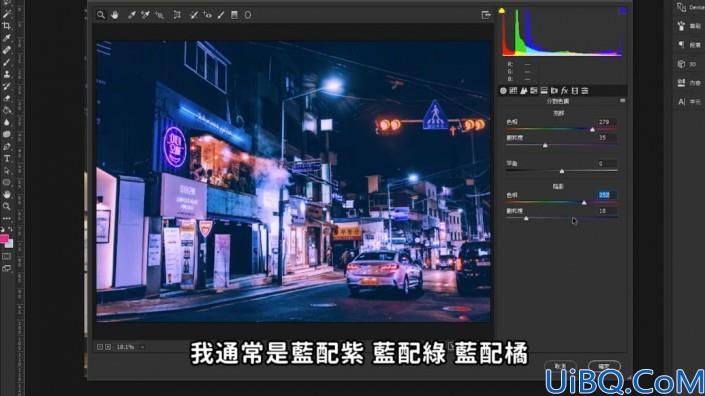Screen dimensions: 705x396
Task: Click the night street preview image
Action: click(x=293, y=182)
